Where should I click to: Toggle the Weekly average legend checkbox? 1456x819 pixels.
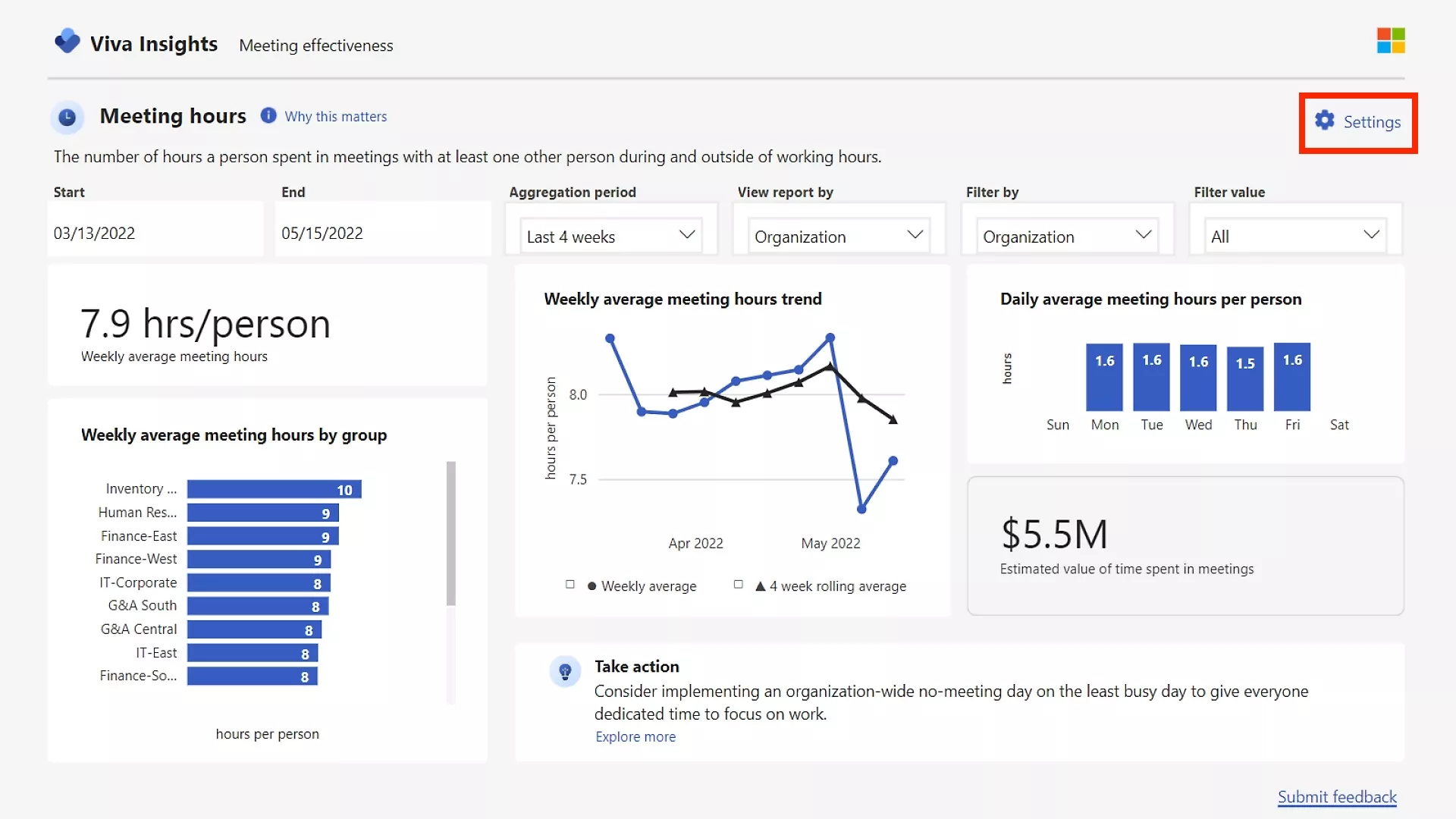pyautogui.click(x=570, y=585)
